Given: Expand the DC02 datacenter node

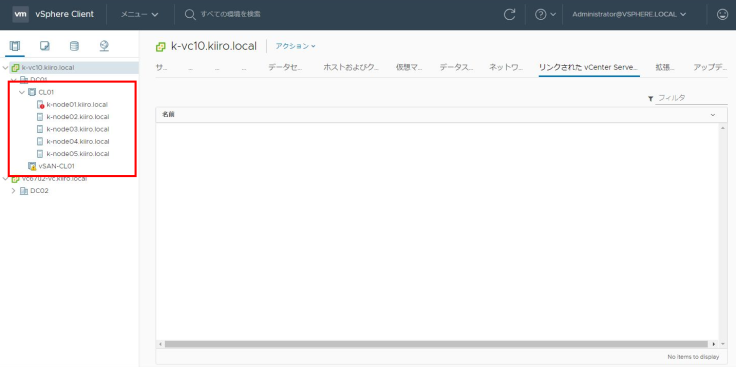Looking at the screenshot, I should point(13,191).
